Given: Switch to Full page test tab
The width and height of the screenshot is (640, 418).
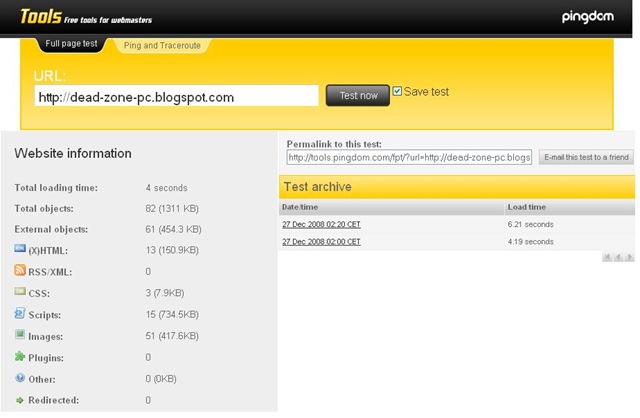Looking at the screenshot, I should pos(71,44).
